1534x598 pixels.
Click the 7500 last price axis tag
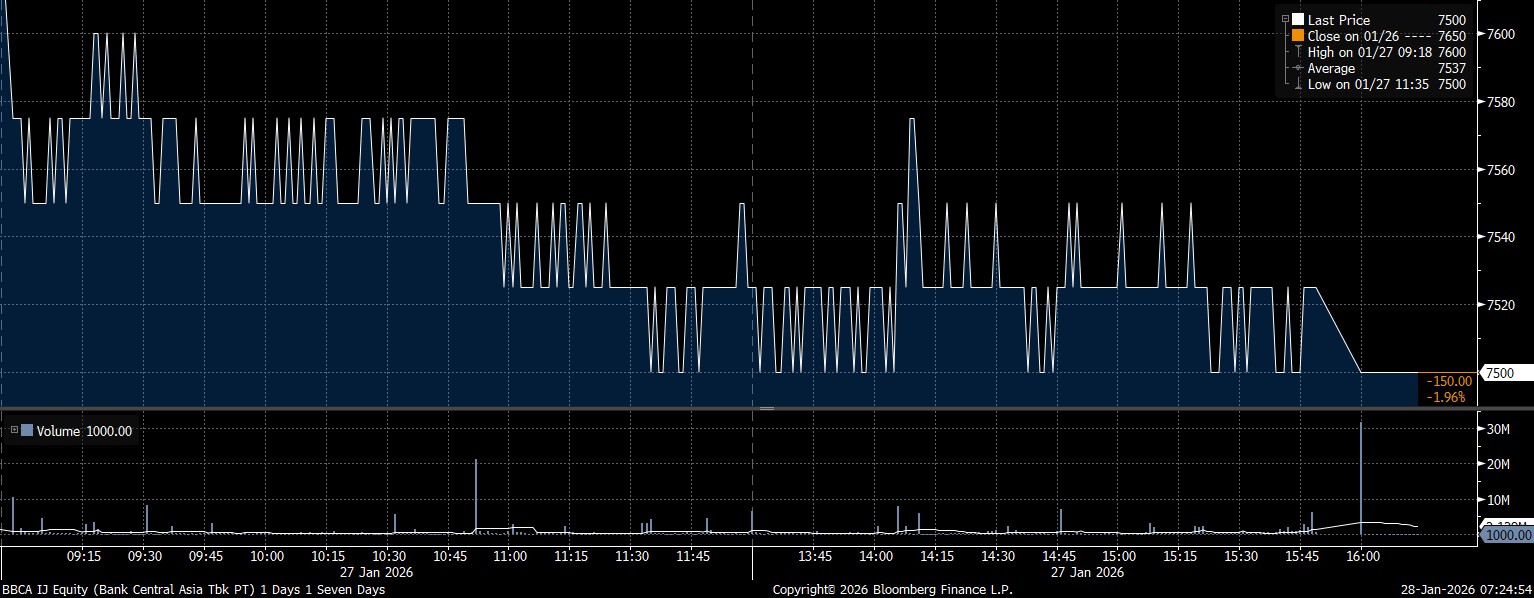point(1500,373)
